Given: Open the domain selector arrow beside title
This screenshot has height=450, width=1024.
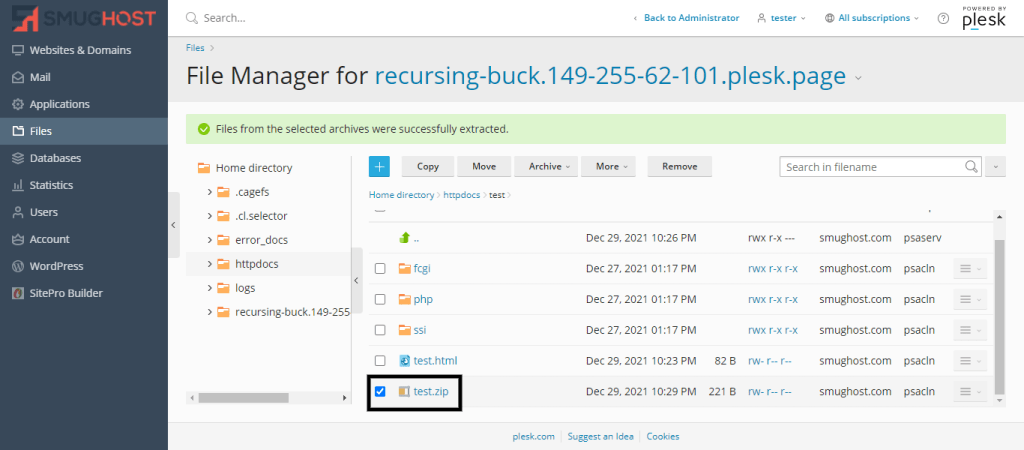Looking at the screenshot, I should click(858, 78).
